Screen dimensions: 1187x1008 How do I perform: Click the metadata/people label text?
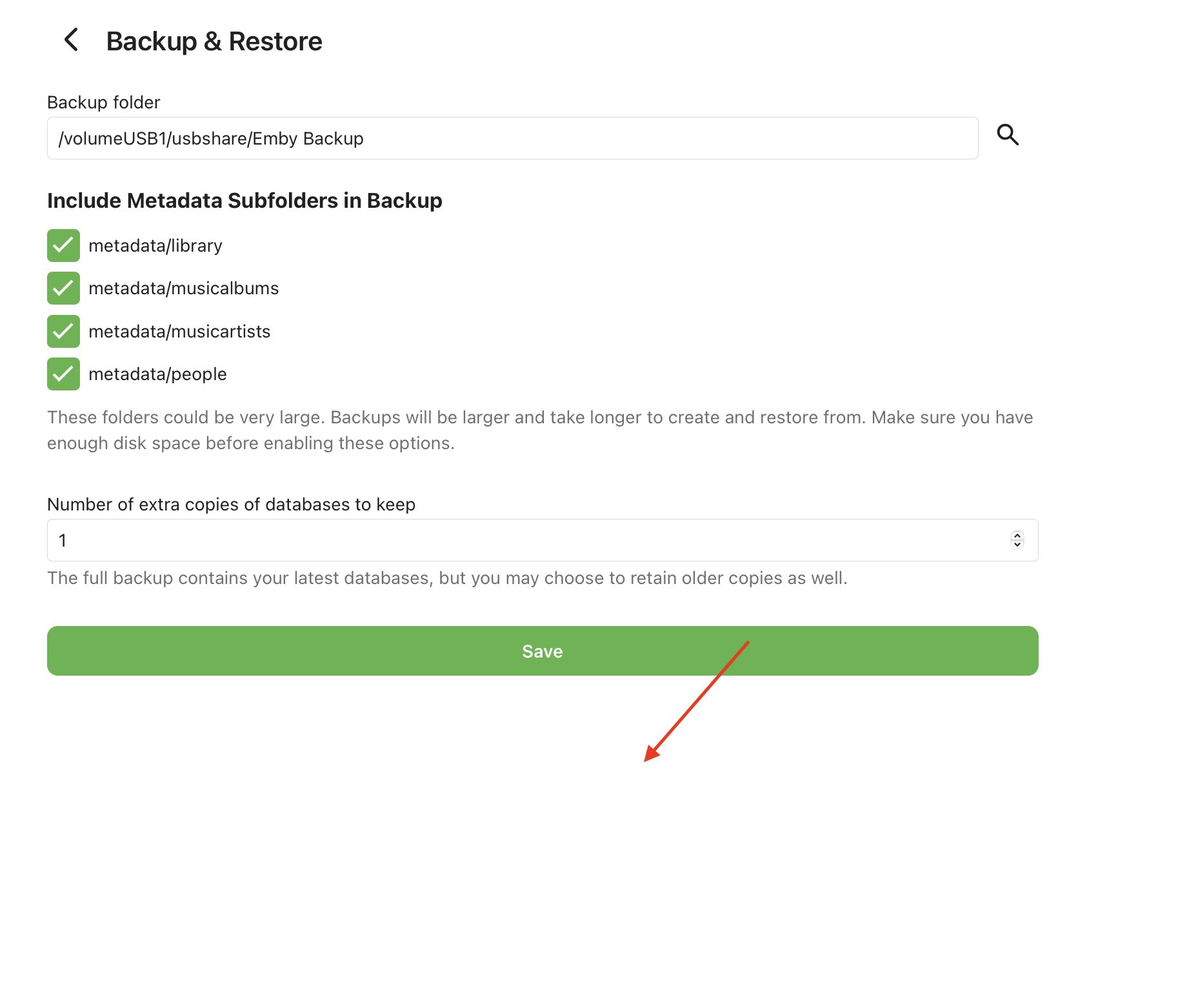tap(157, 374)
